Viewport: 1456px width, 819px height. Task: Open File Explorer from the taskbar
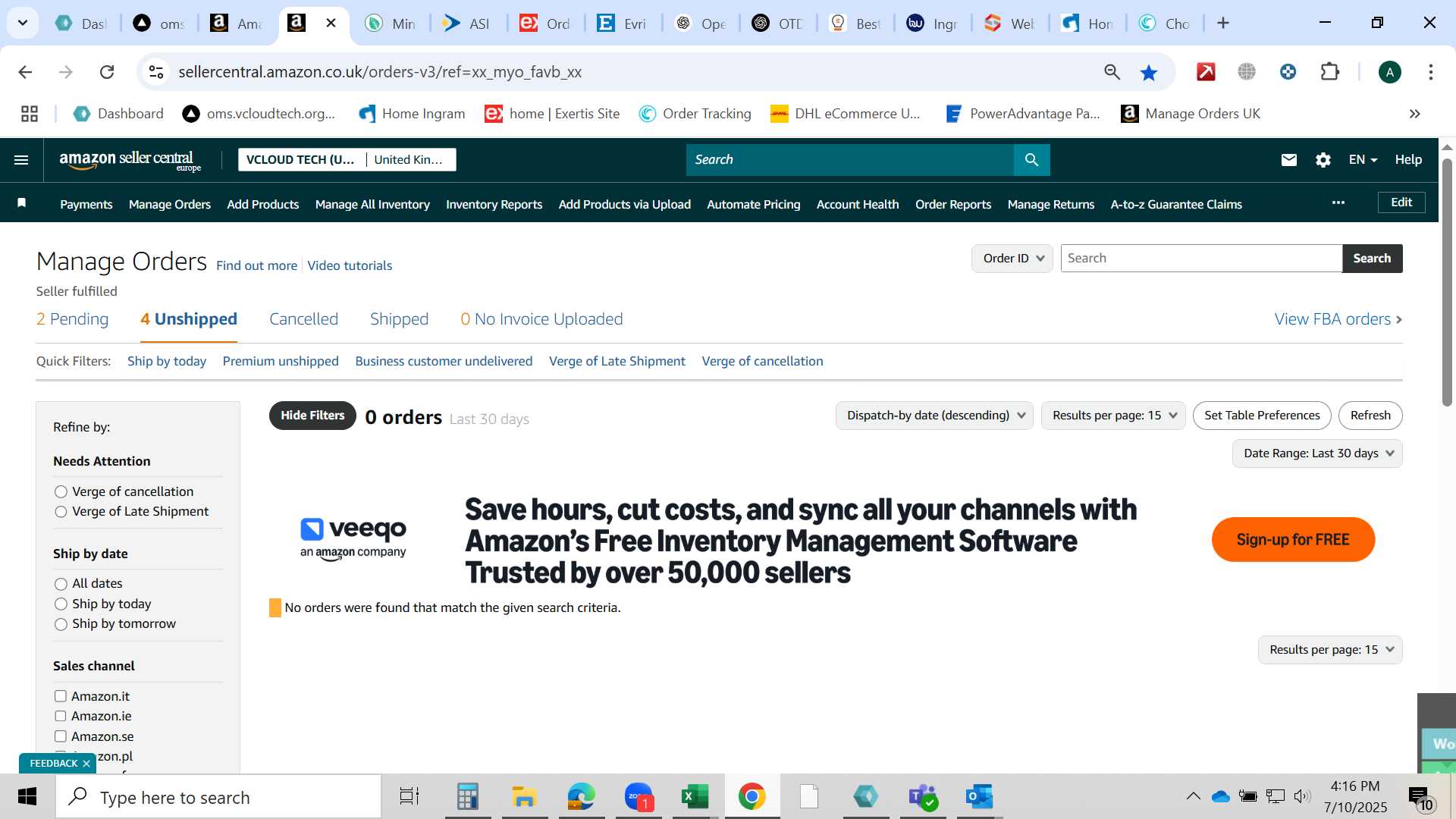coord(524,796)
